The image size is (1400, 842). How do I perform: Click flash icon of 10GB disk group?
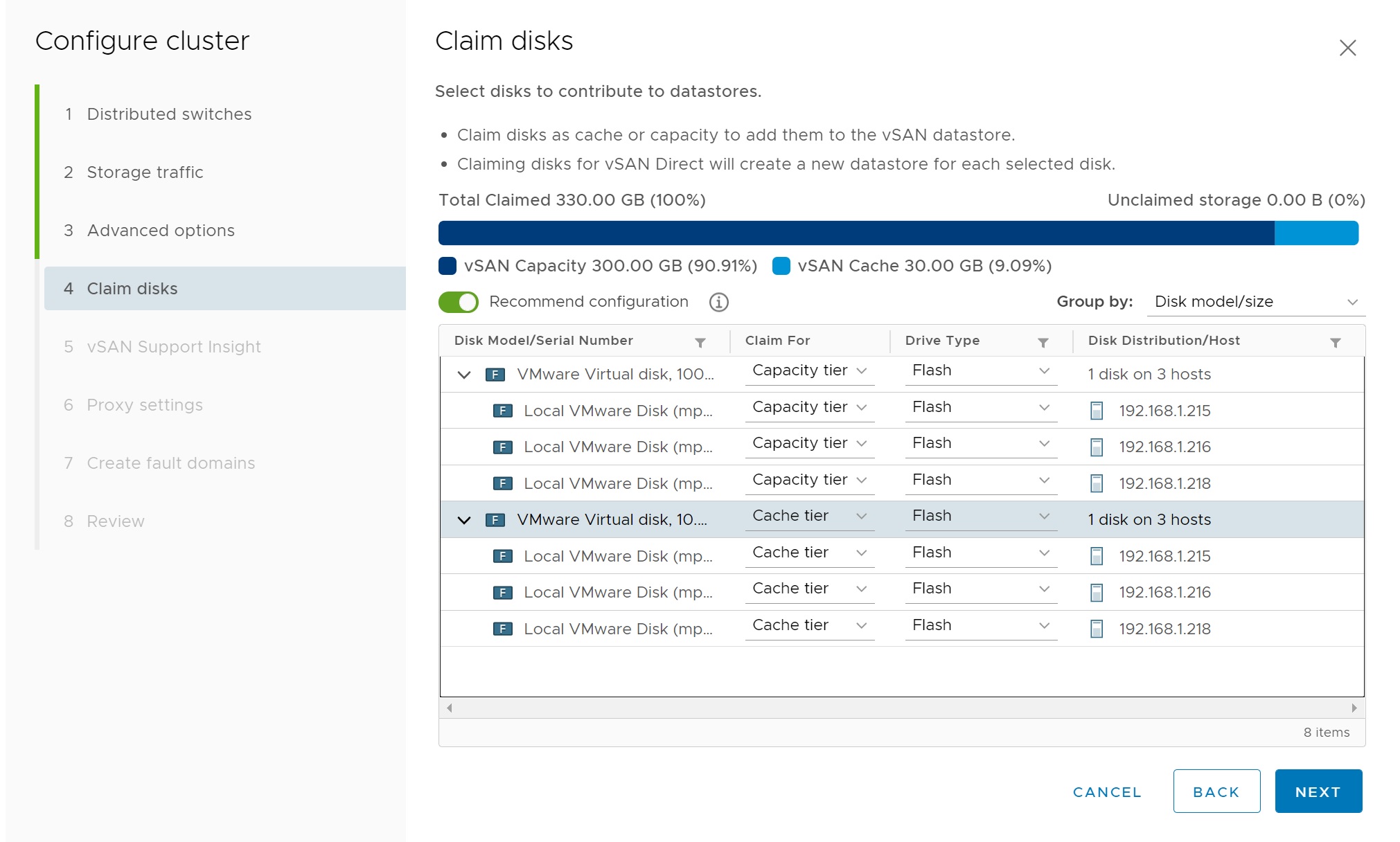pos(495,520)
